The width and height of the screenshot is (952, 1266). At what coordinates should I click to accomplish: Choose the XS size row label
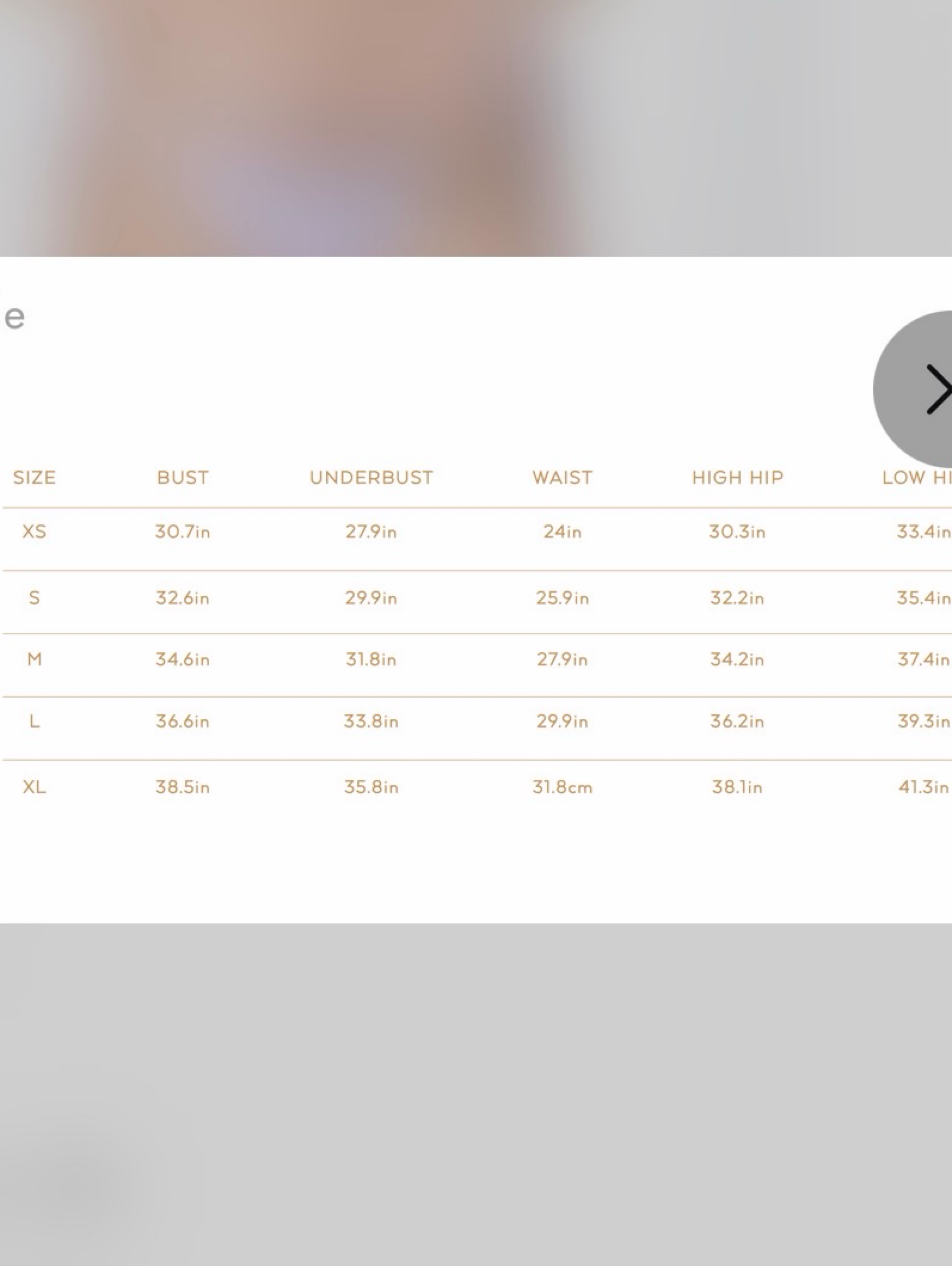pyautogui.click(x=34, y=532)
